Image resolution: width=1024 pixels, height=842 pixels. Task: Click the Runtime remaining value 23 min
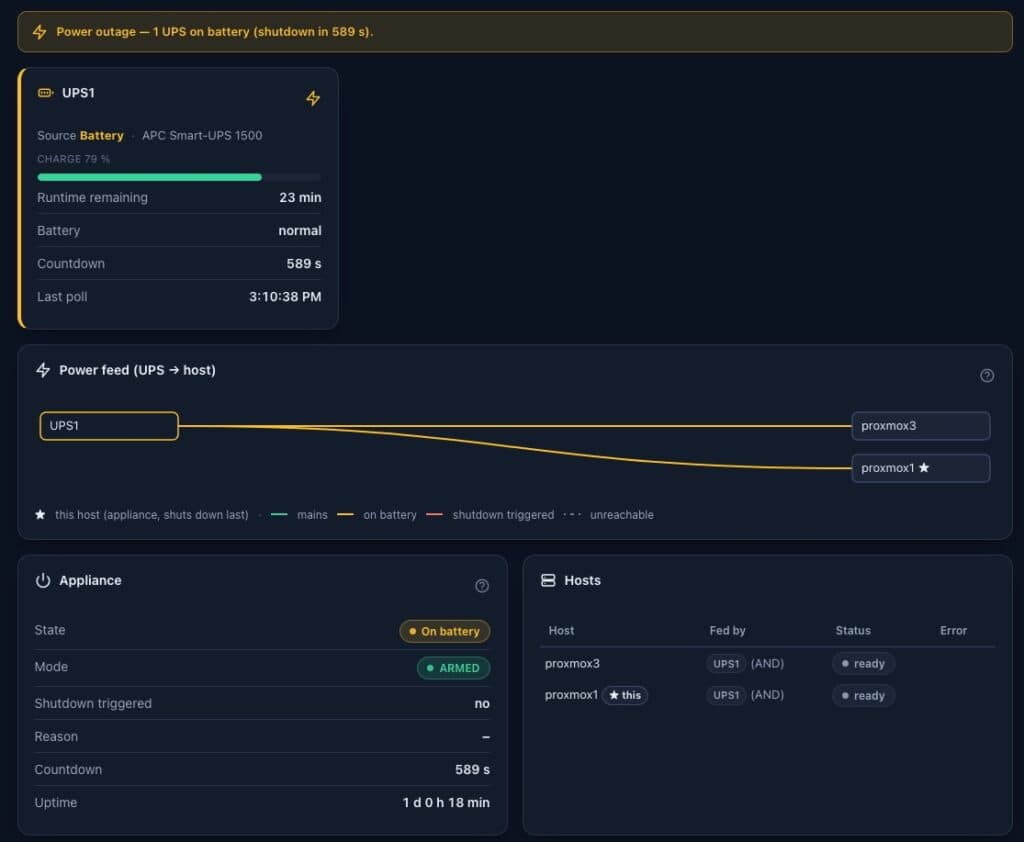point(300,197)
